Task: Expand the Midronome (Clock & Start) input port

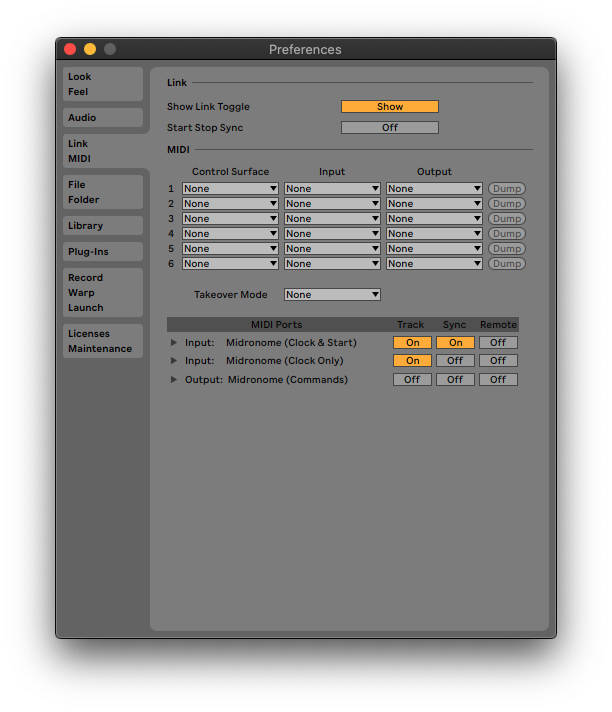Action: coord(174,343)
